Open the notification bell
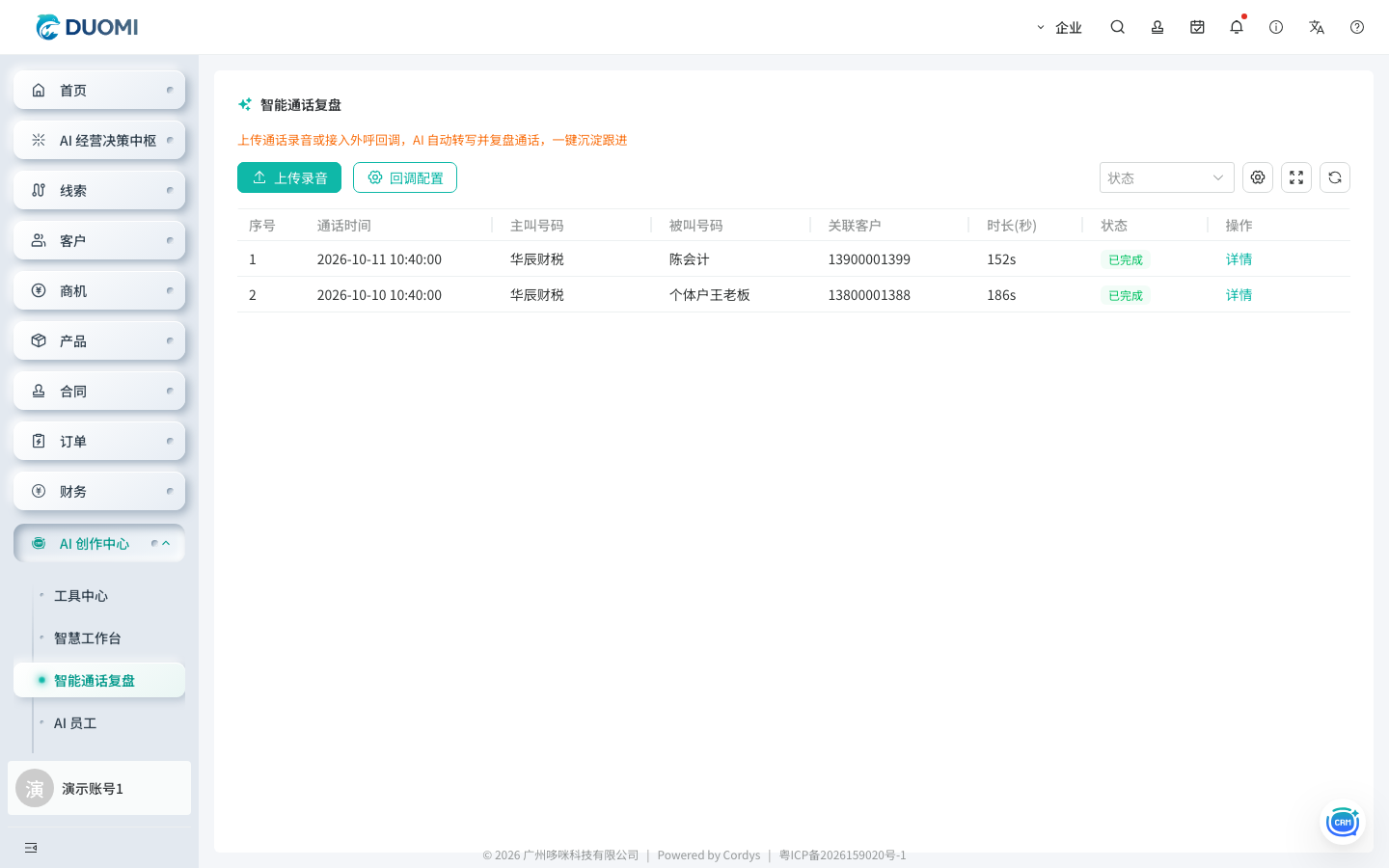 point(1237,27)
